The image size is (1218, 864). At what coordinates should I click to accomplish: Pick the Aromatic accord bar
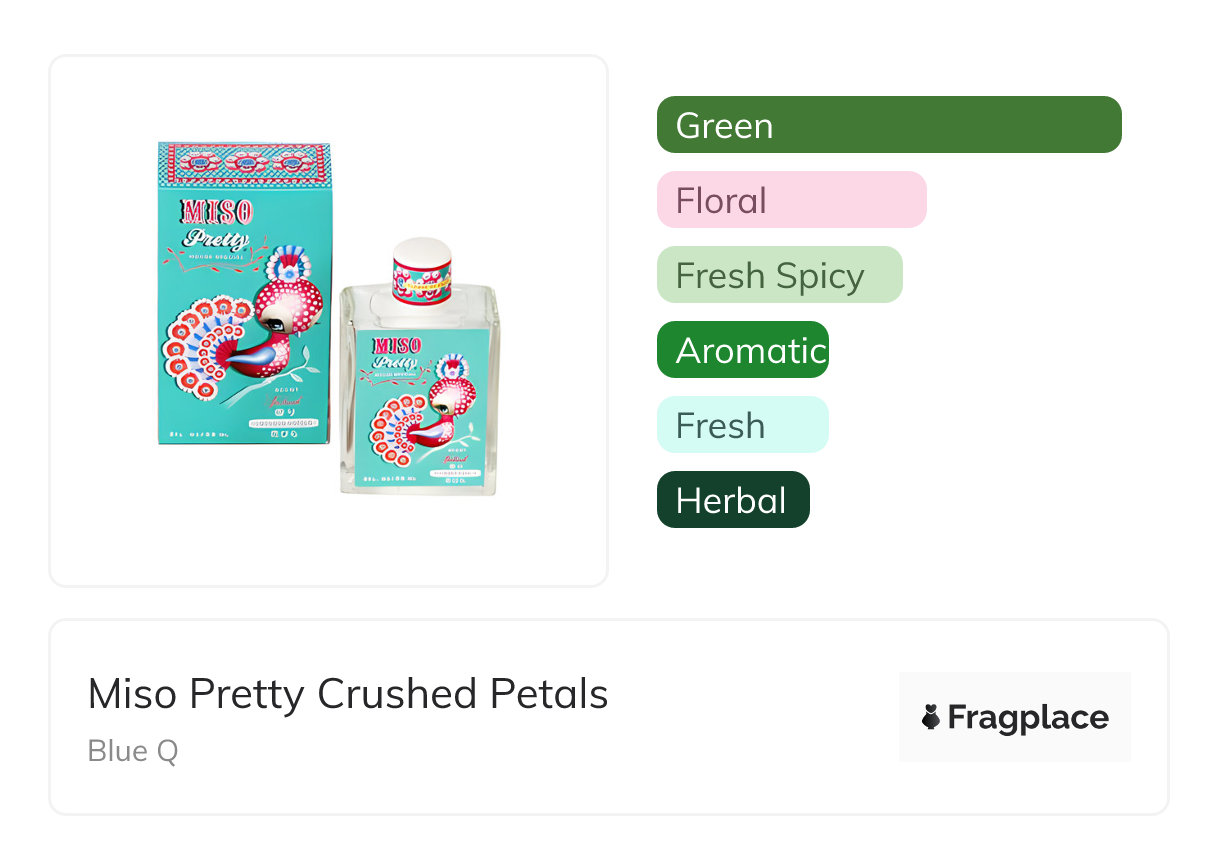point(742,350)
